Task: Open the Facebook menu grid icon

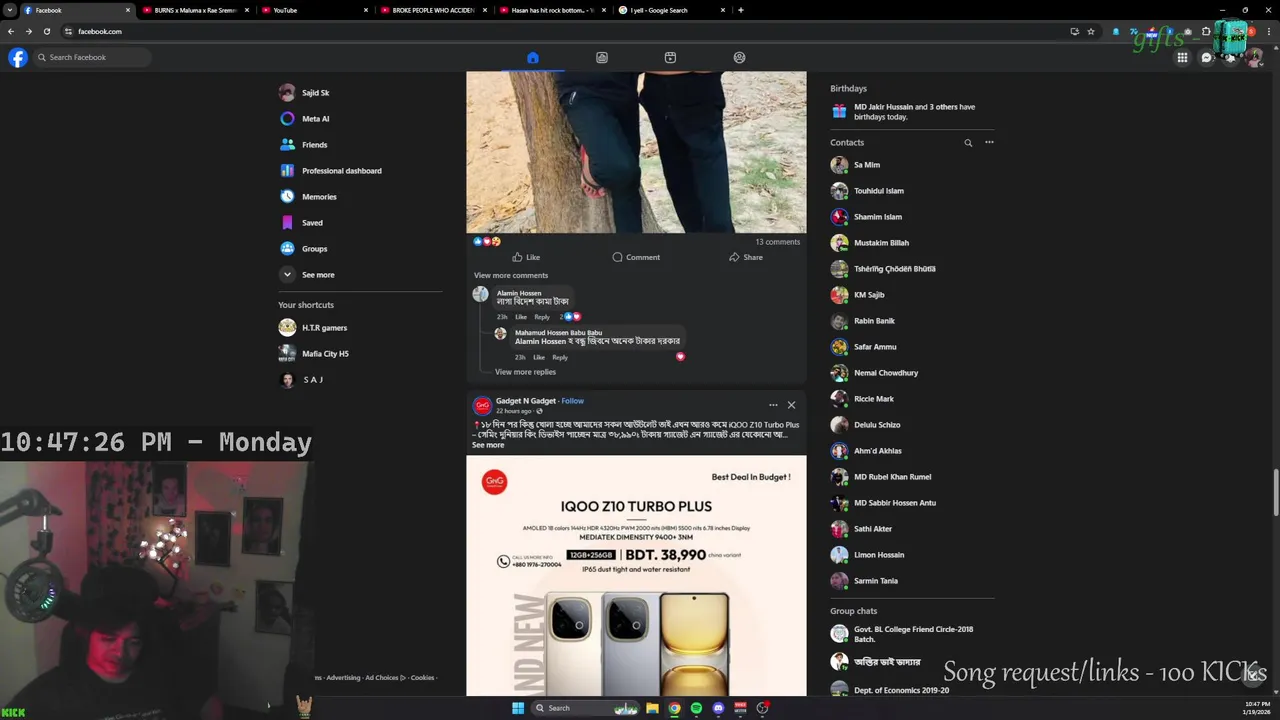Action: pyautogui.click(x=1182, y=58)
